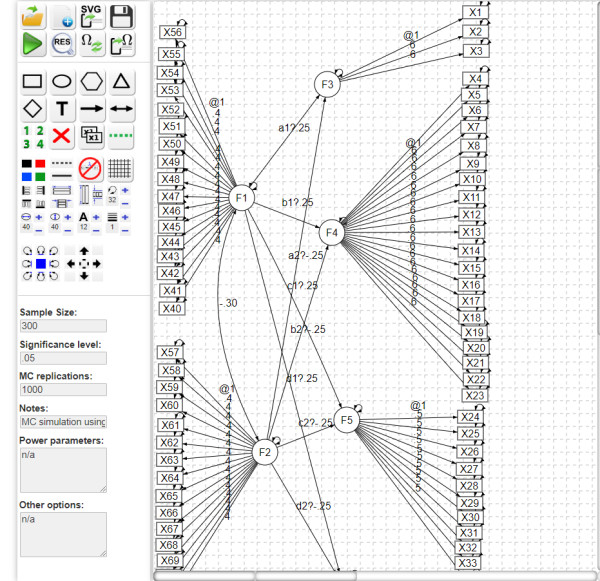Click the open folder icon

[33, 15]
